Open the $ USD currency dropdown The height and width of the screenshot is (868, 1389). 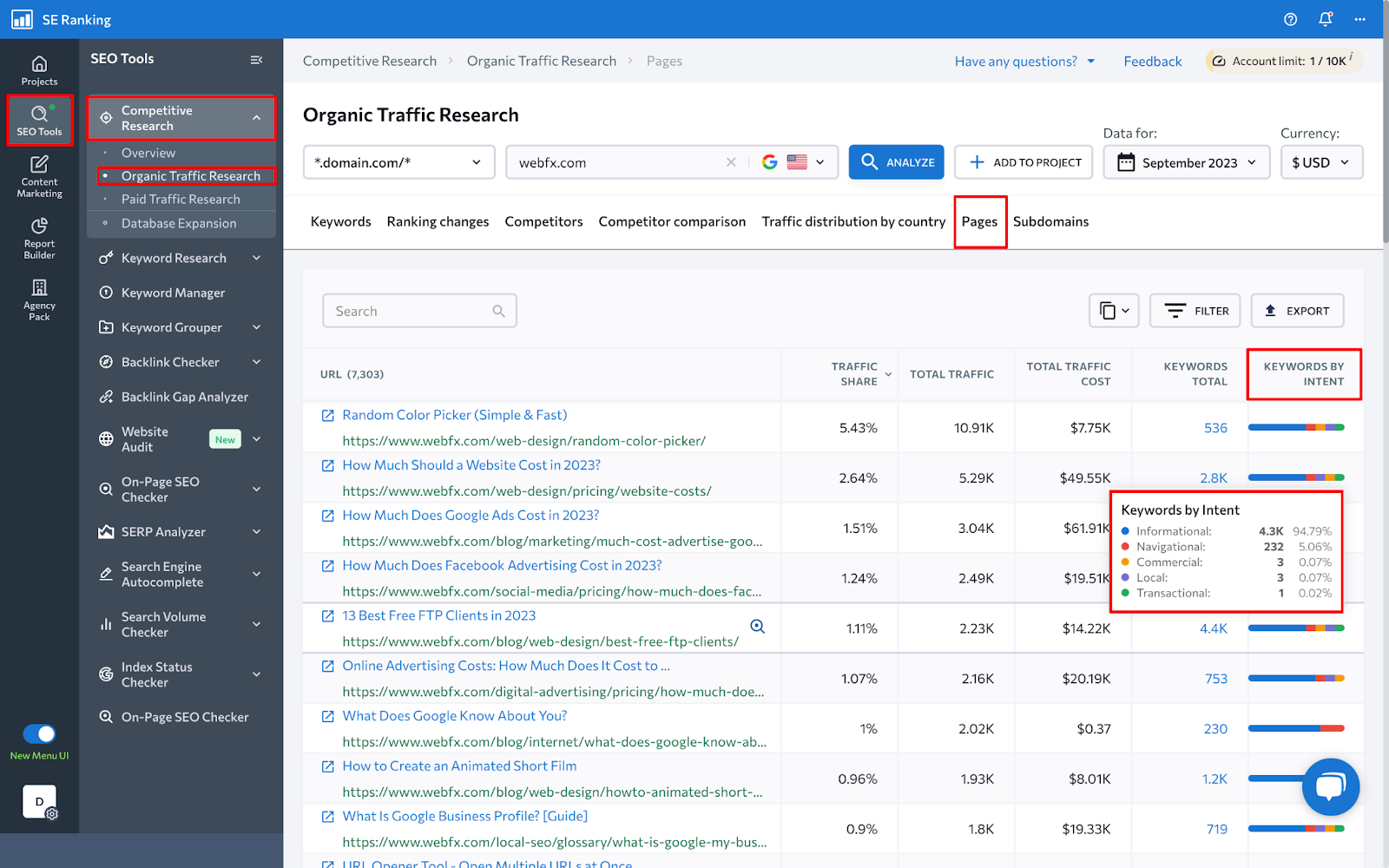click(1321, 162)
